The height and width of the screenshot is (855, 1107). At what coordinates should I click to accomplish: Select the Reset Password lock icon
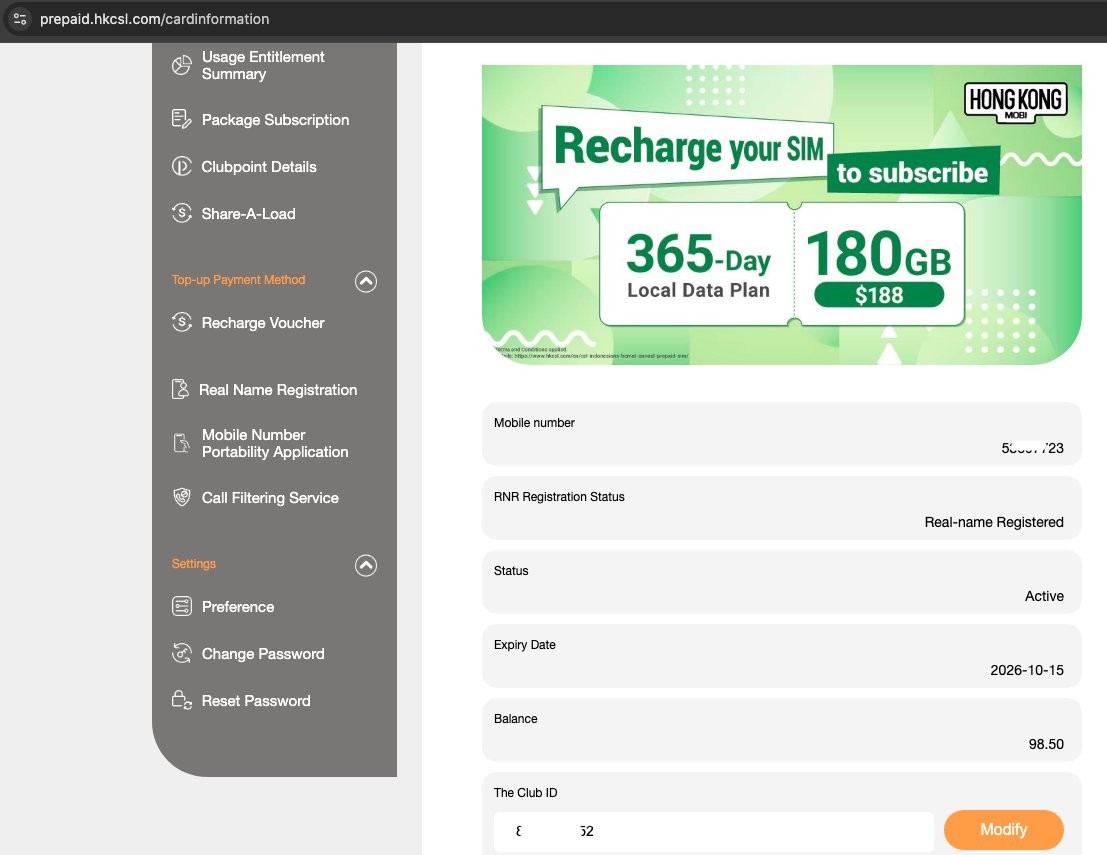(x=181, y=700)
